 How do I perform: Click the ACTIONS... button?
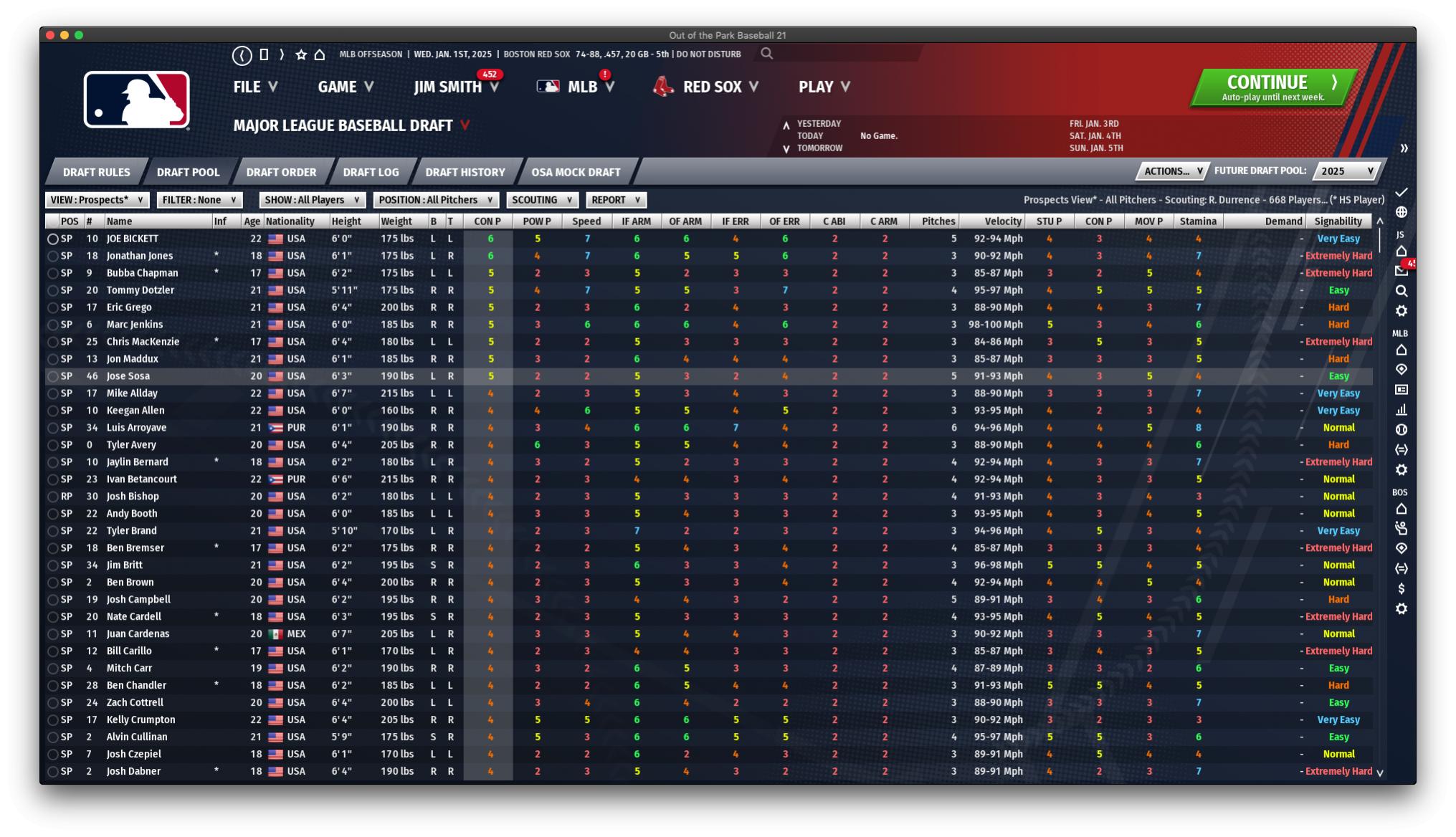click(x=1171, y=171)
